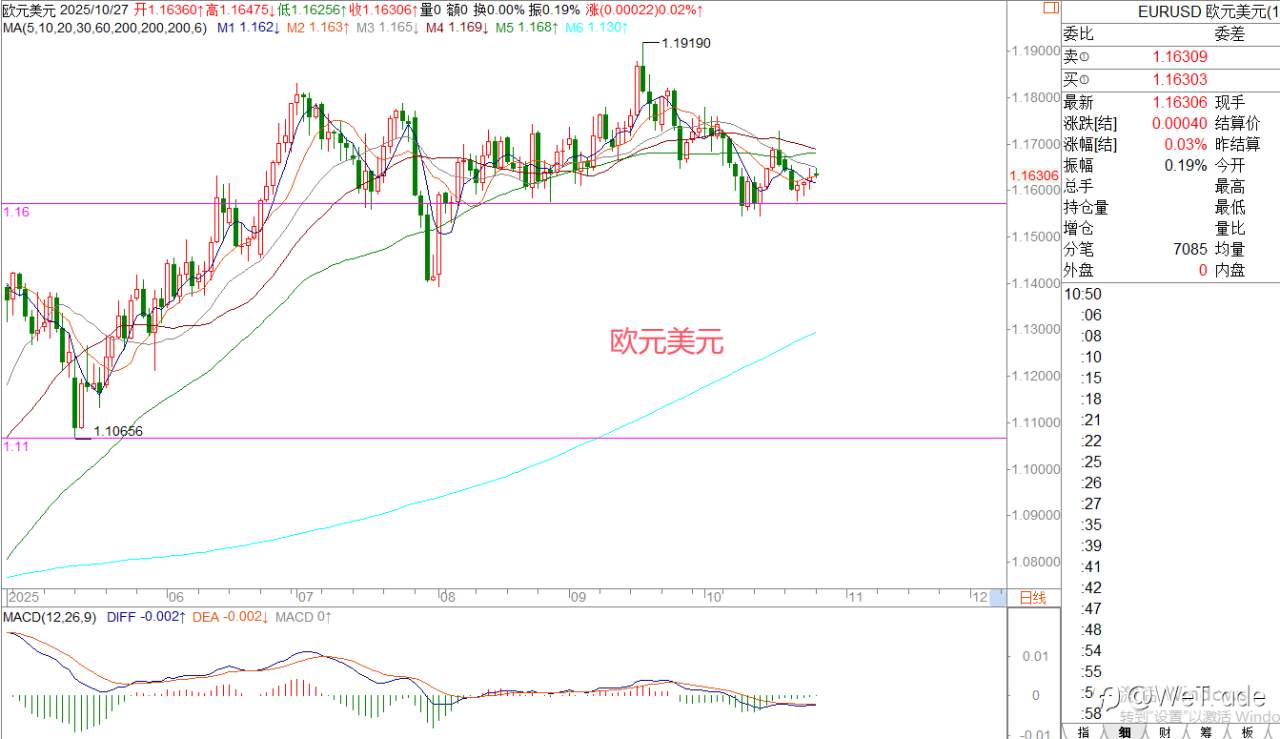Click the M3 1.165 moving average readout

pos(388,28)
